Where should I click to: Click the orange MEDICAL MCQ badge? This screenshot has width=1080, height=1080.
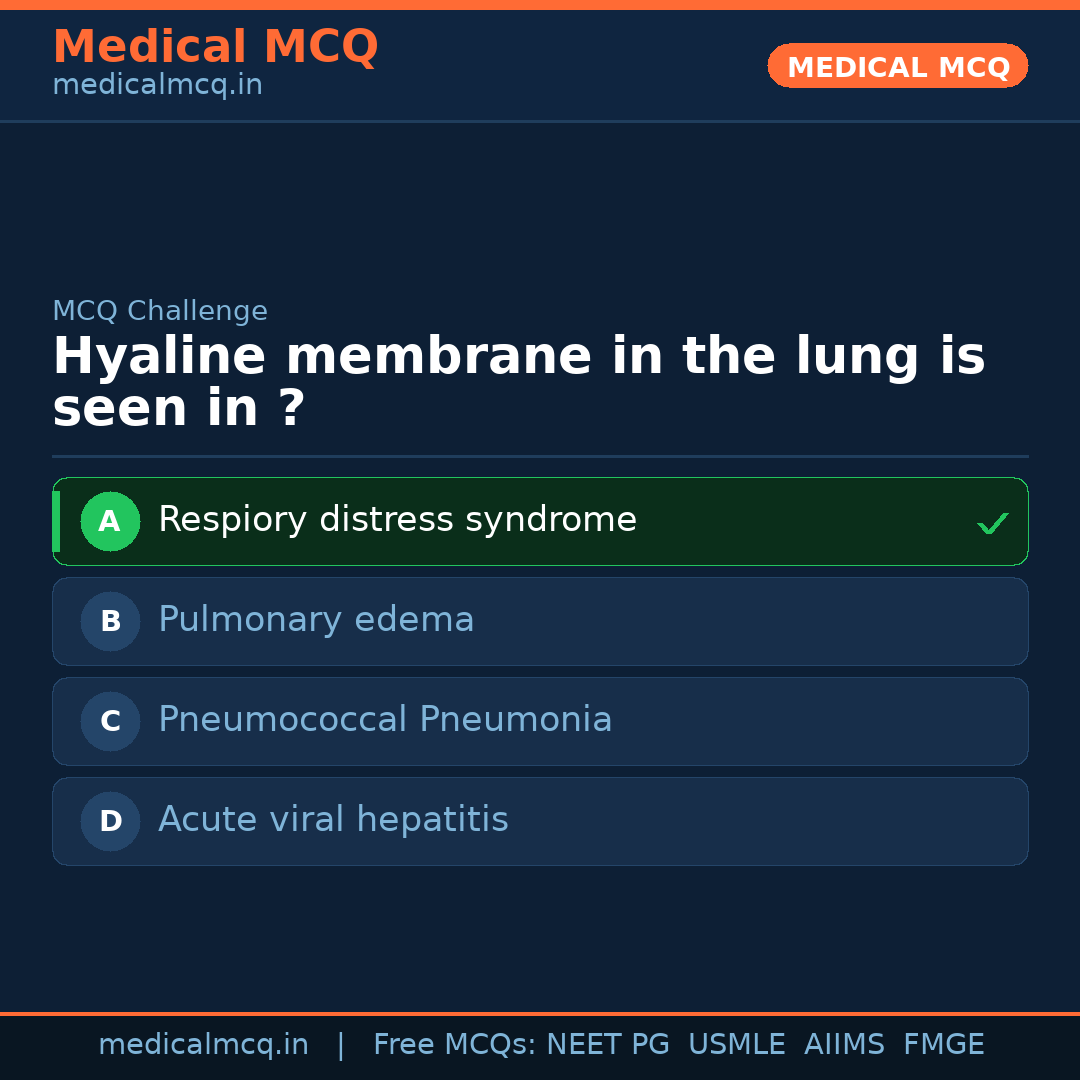(897, 66)
